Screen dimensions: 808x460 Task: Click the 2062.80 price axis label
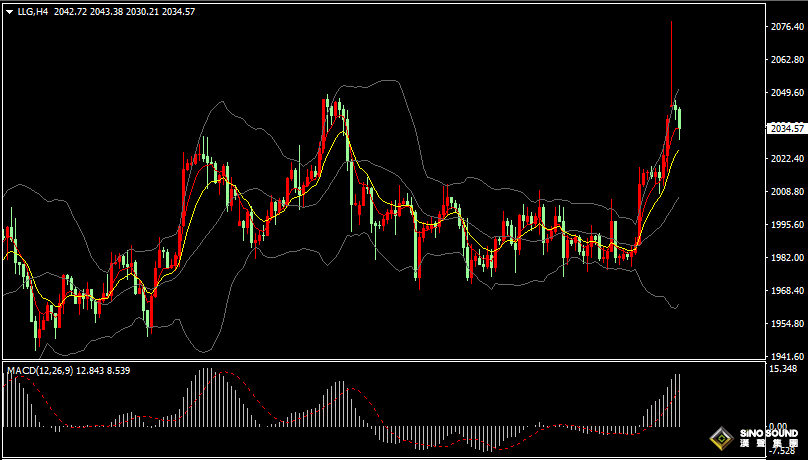click(x=784, y=60)
